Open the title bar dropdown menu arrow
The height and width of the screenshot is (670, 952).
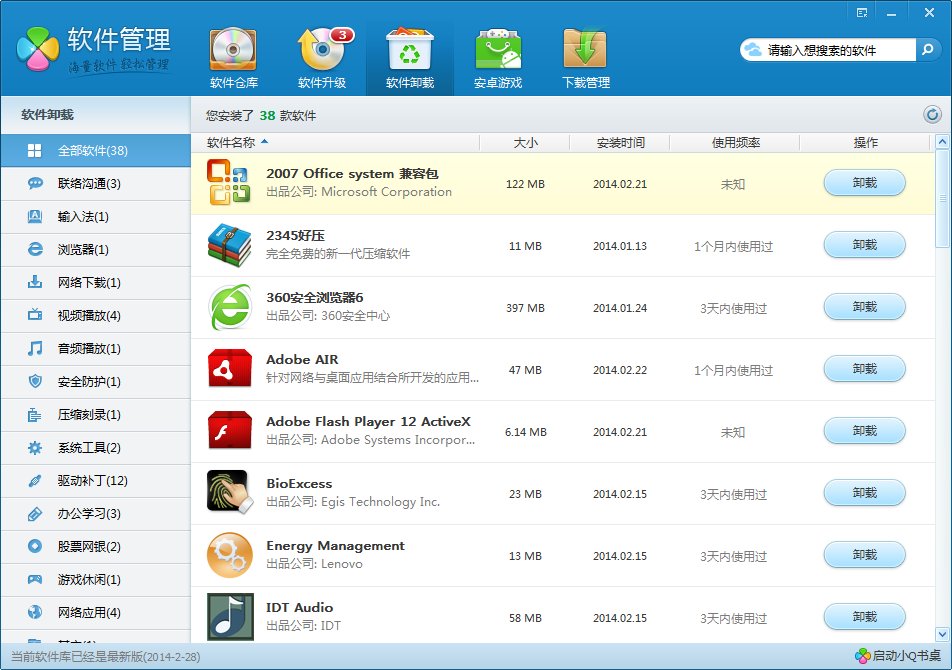pos(860,12)
